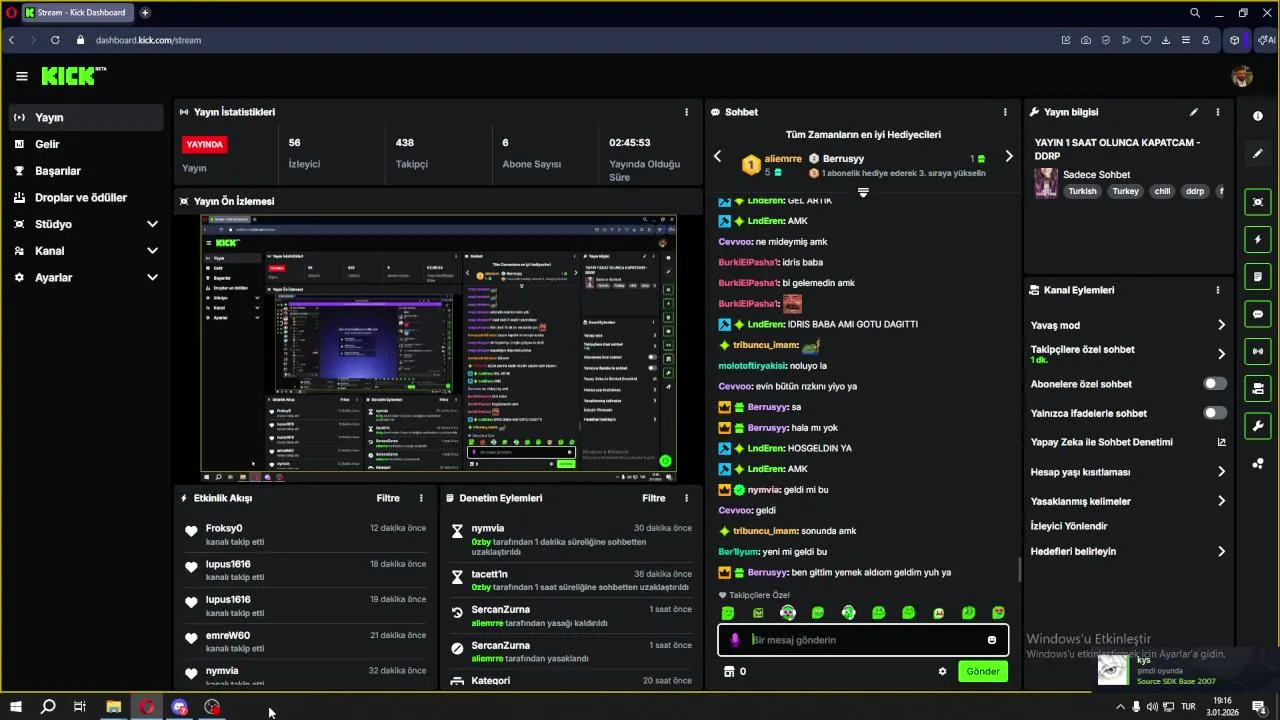Open File Explorer from taskbar
Image resolution: width=1280 pixels, height=720 pixels.
click(113, 707)
